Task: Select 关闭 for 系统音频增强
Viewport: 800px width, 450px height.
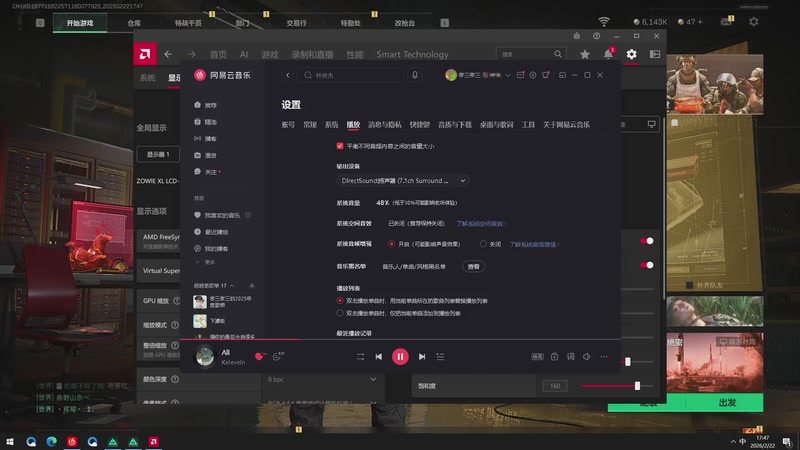Action: tap(483, 244)
